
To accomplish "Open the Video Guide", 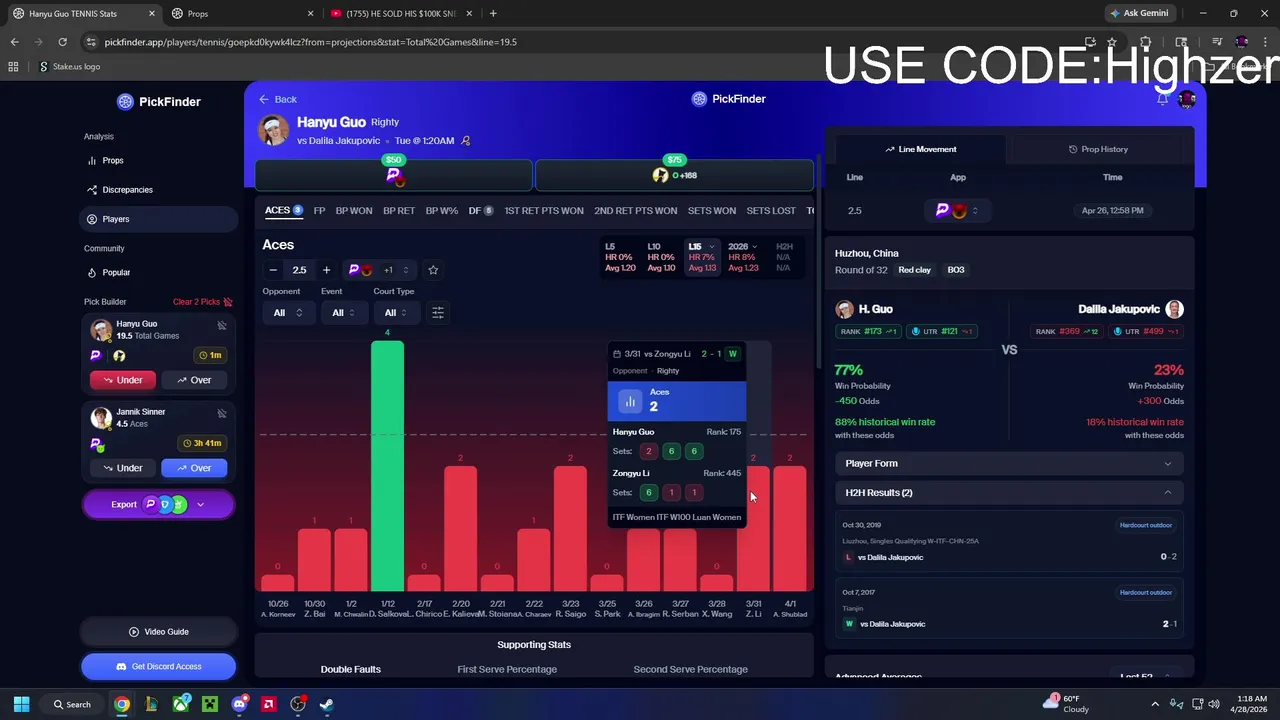I will click(158, 632).
